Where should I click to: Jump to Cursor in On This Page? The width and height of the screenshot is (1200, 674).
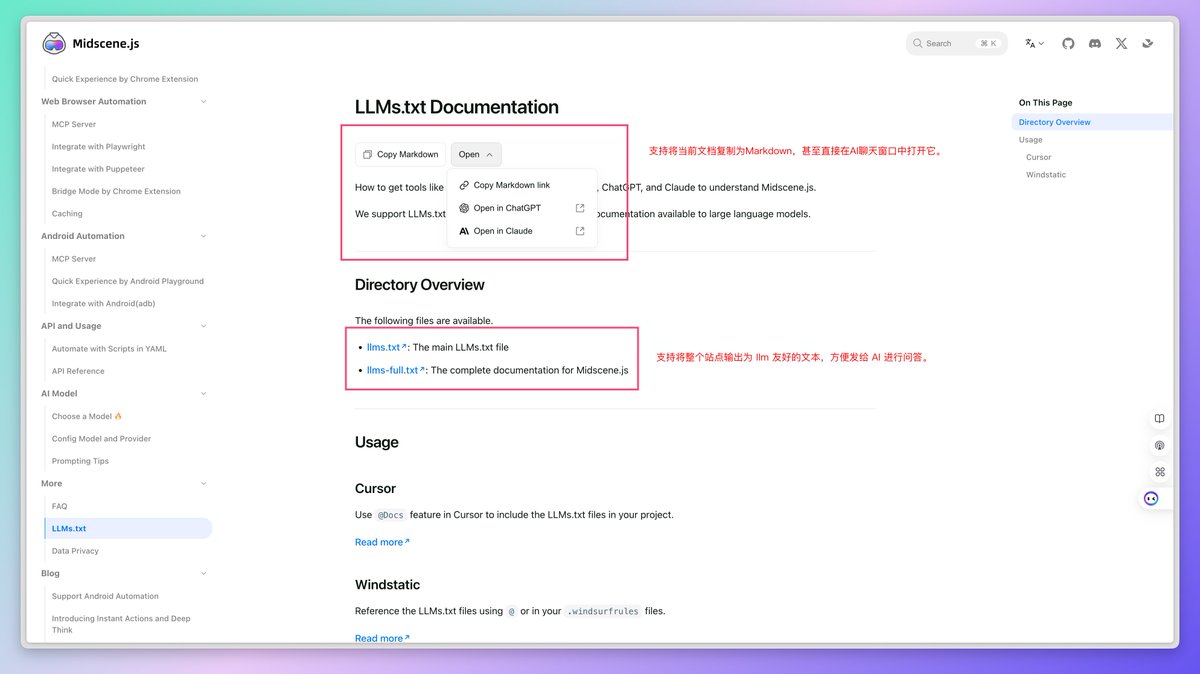[1038, 157]
